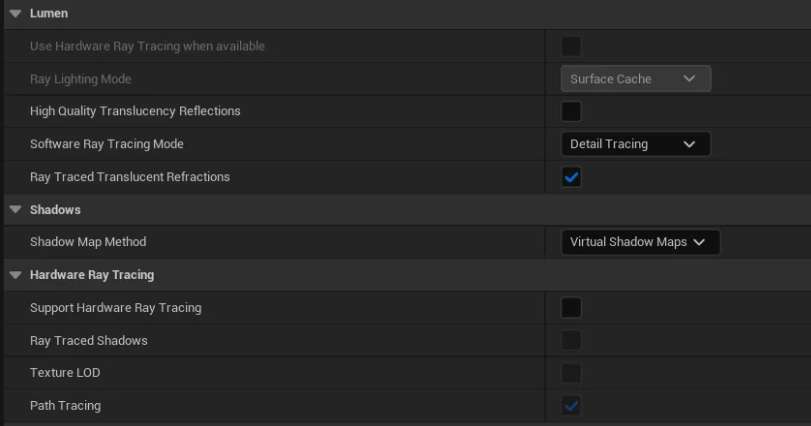811x426 pixels.
Task: Toggle the Path Tracing checkbox
Action: [571, 405]
